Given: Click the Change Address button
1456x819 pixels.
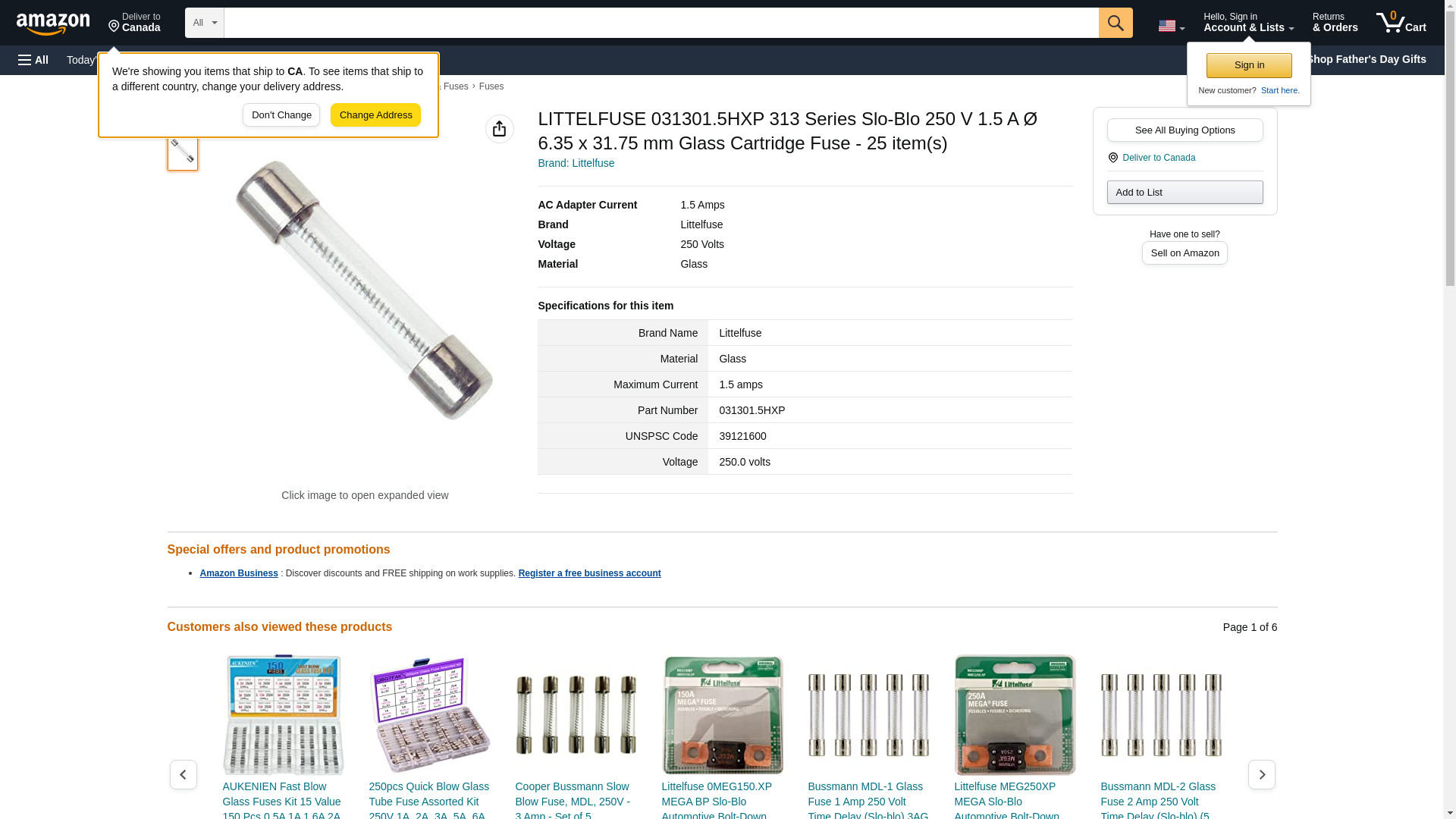Looking at the screenshot, I should [x=375, y=115].
